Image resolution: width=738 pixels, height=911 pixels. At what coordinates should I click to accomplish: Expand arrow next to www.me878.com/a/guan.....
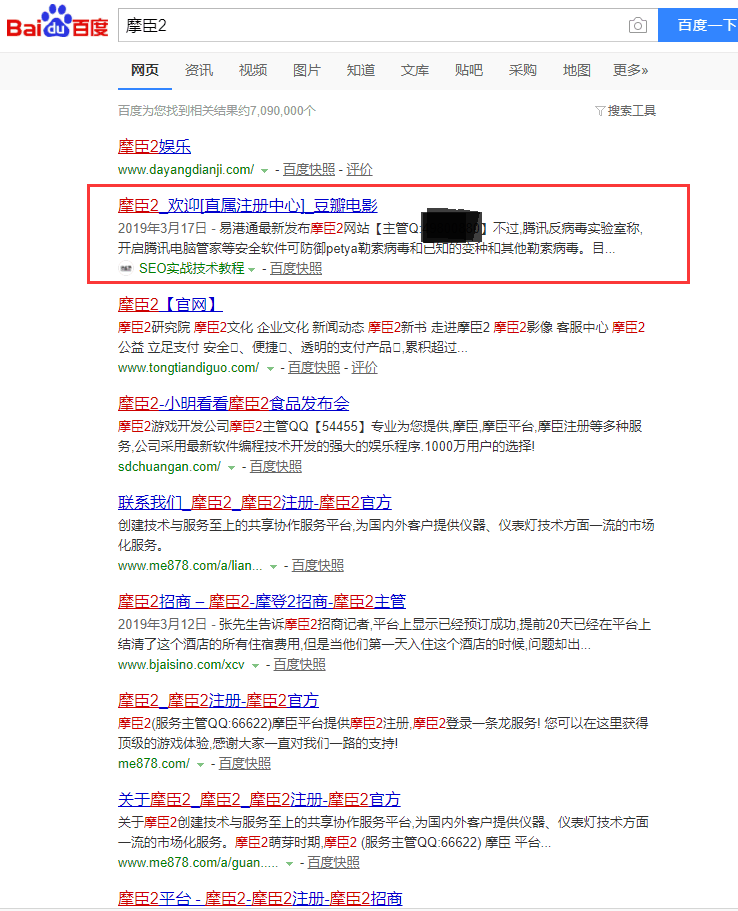[289, 864]
